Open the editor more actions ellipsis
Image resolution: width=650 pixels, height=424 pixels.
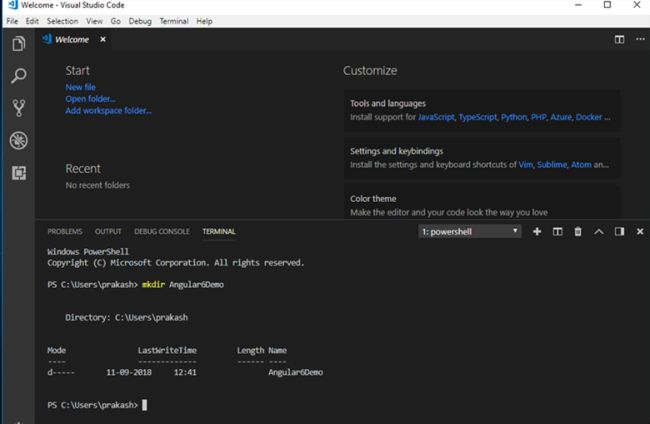[640, 39]
